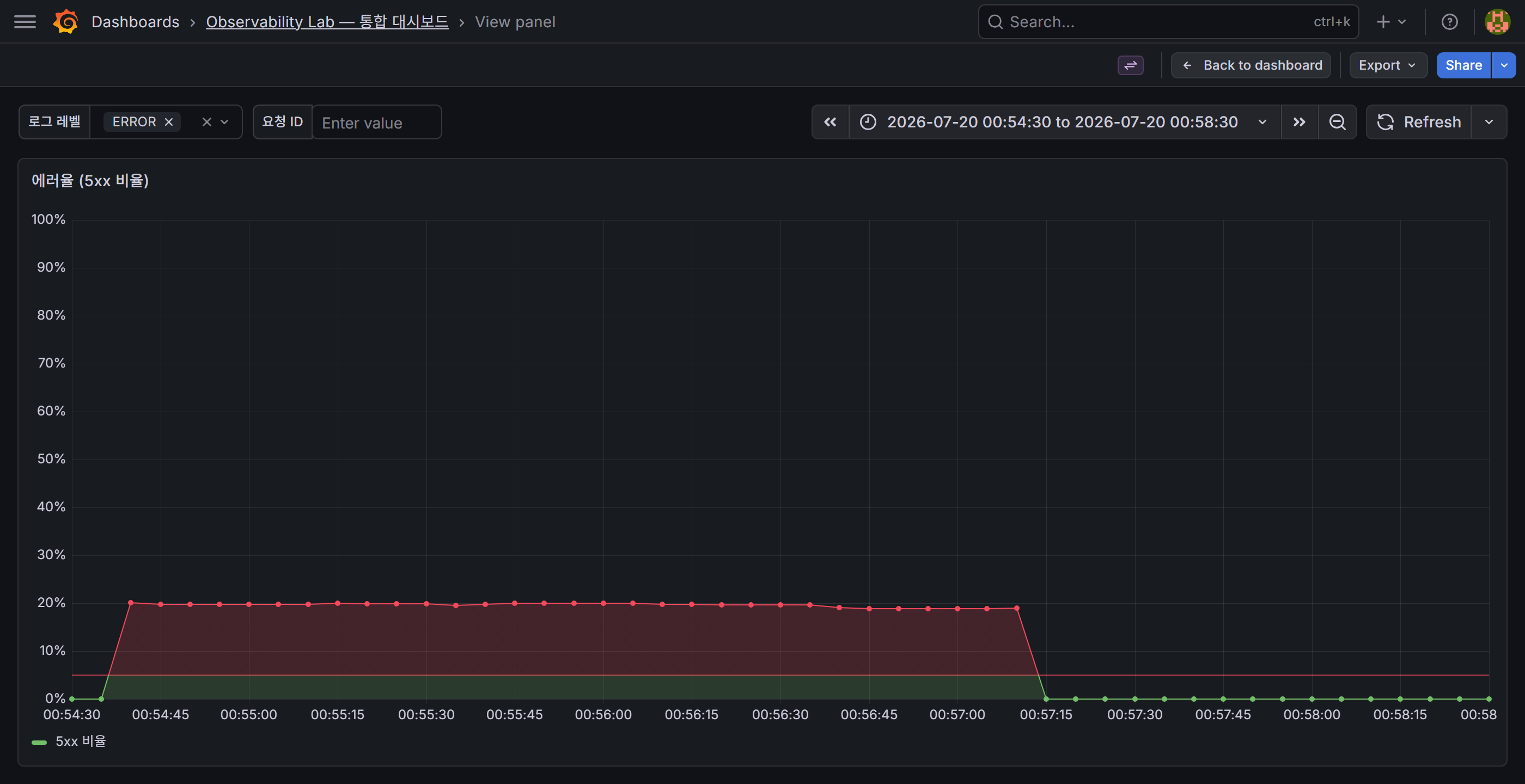This screenshot has width=1525, height=784.
Task: Open the Dashboards breadcrumb
Action: pos(135,22)
